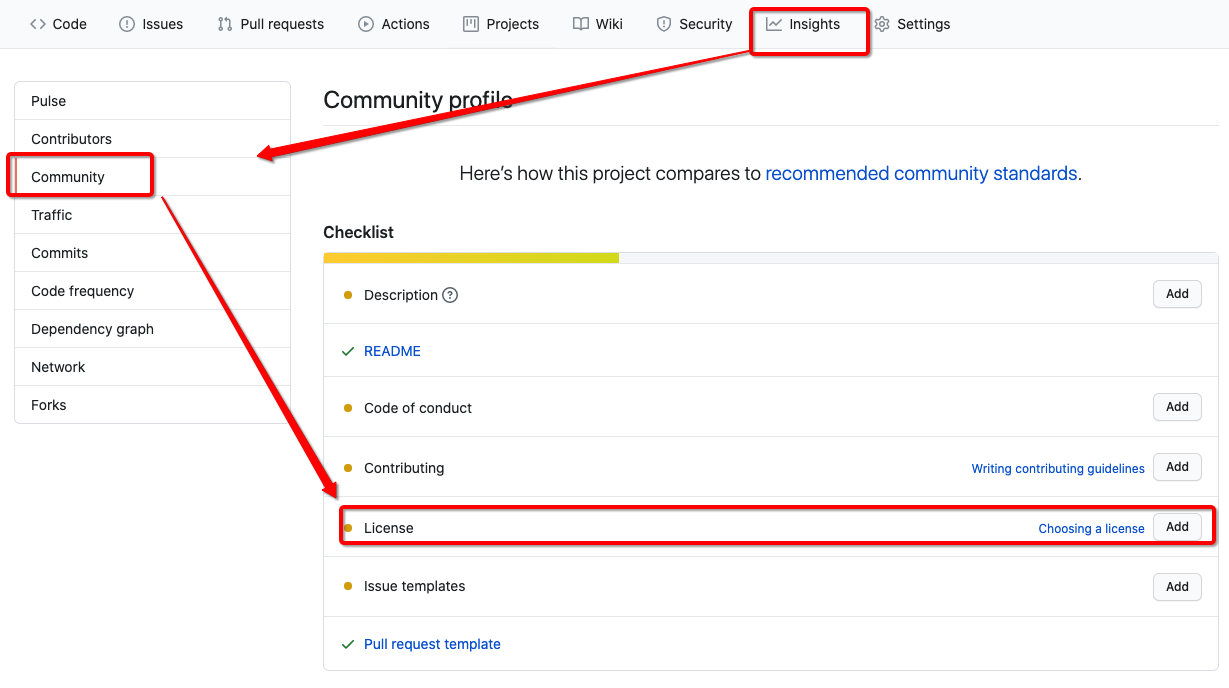Click the Projects board icon
This screenshot has width=1229, height=688.
coord(471,24)
